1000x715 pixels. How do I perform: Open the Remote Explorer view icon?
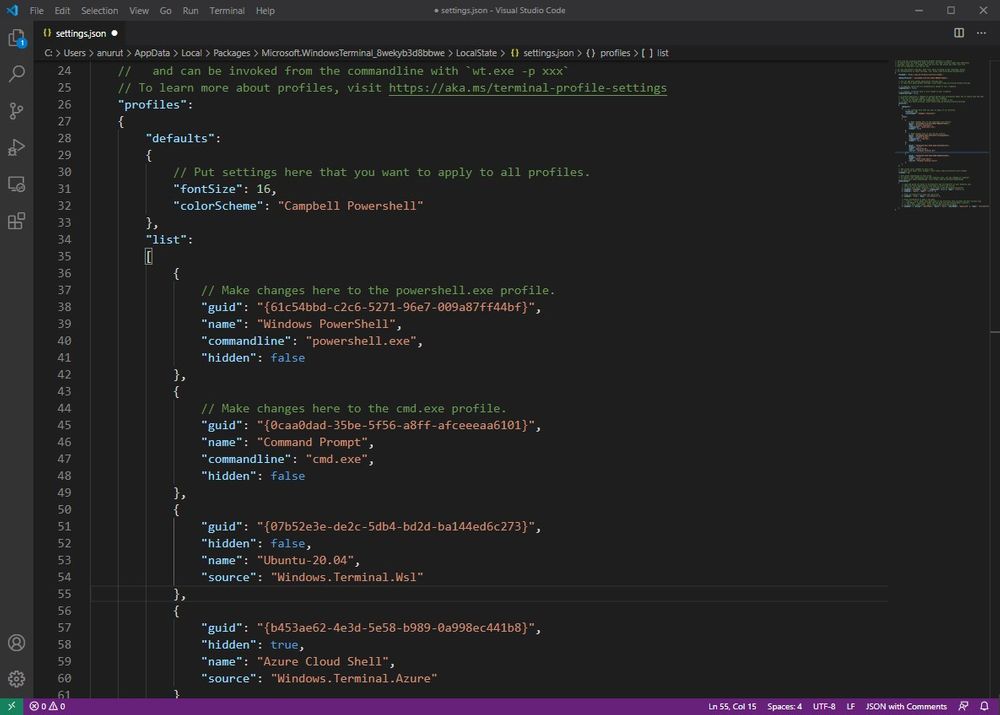[x=17, y=184]
